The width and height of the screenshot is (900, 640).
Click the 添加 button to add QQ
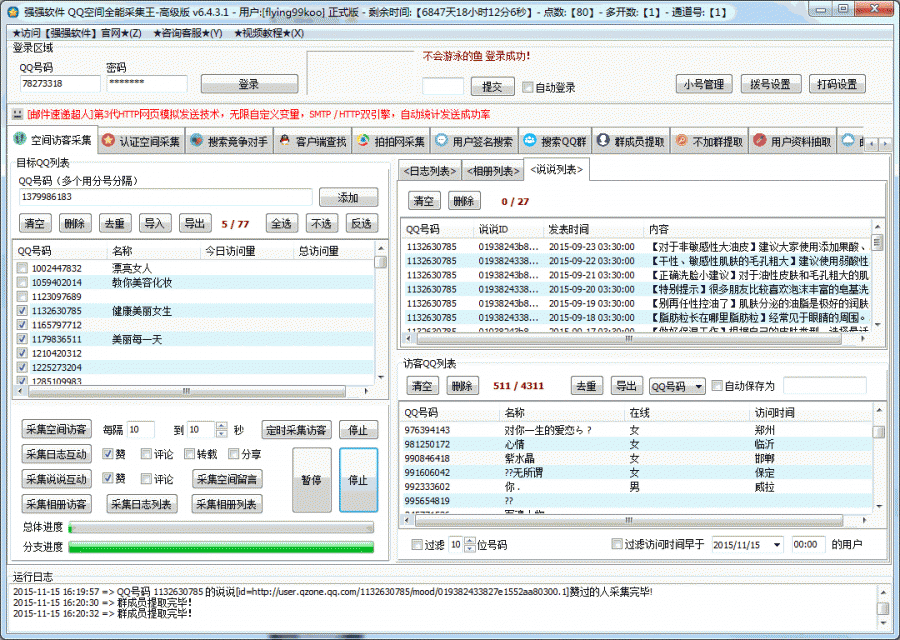coord(348,197)
